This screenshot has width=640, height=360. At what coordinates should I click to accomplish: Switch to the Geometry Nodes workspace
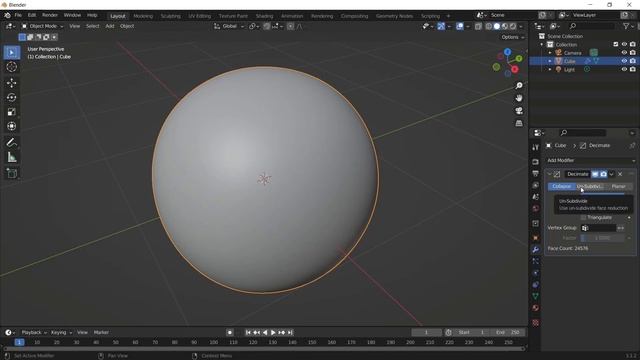(394, 16)
